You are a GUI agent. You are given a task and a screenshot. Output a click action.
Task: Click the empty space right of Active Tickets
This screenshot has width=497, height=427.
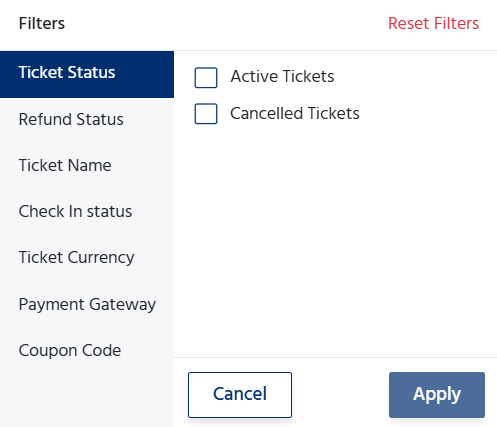(413, 77)
